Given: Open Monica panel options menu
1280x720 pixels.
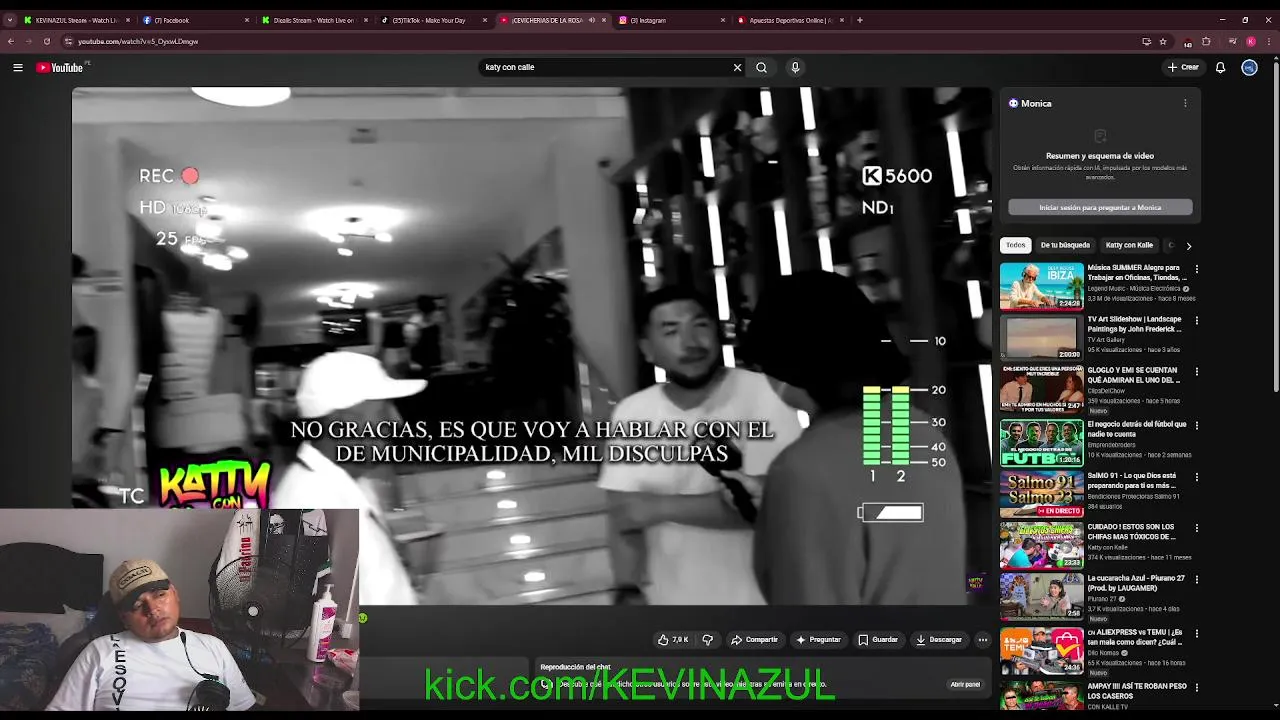Looking at the screenshot, I should tap(1185, 103).
